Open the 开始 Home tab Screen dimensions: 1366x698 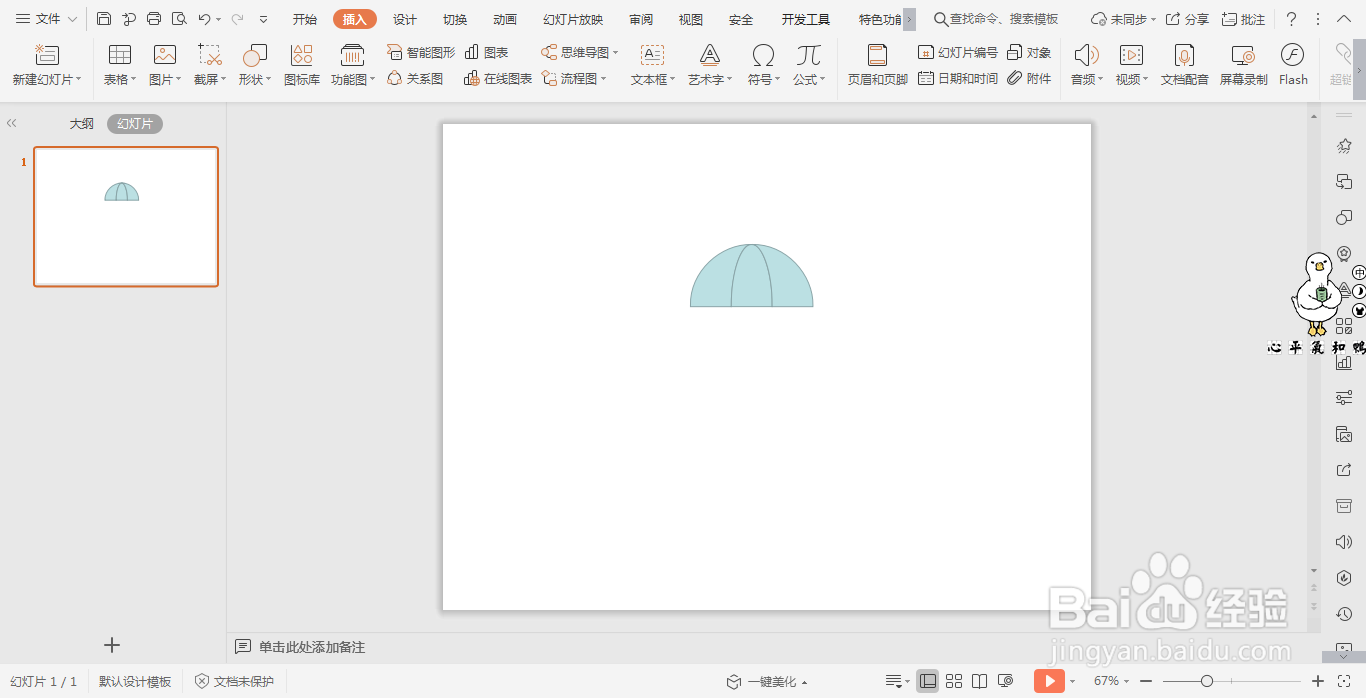coord(305,20)
